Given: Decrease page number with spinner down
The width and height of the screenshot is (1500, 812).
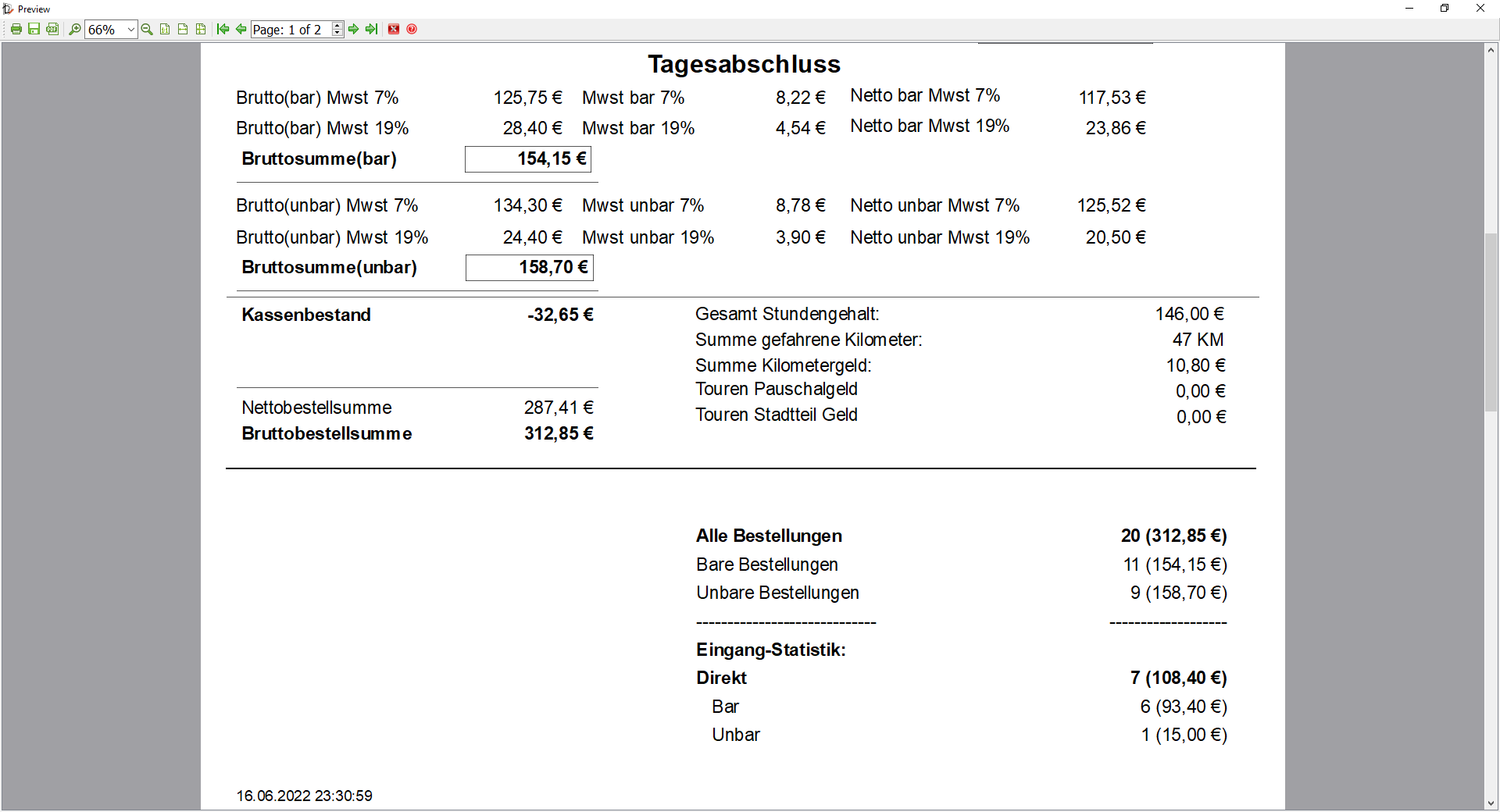Looking at the screenshot, I should [x=337, y=34].
